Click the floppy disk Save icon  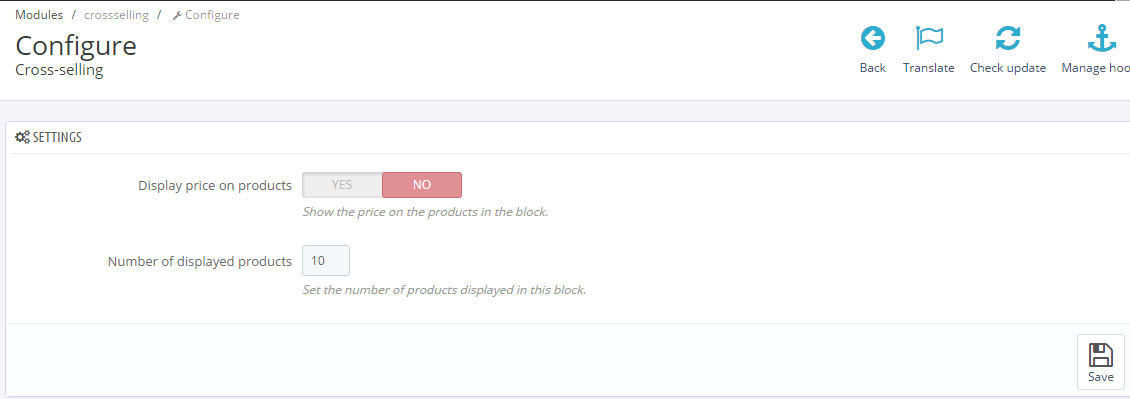click(x=1100, y=355)
